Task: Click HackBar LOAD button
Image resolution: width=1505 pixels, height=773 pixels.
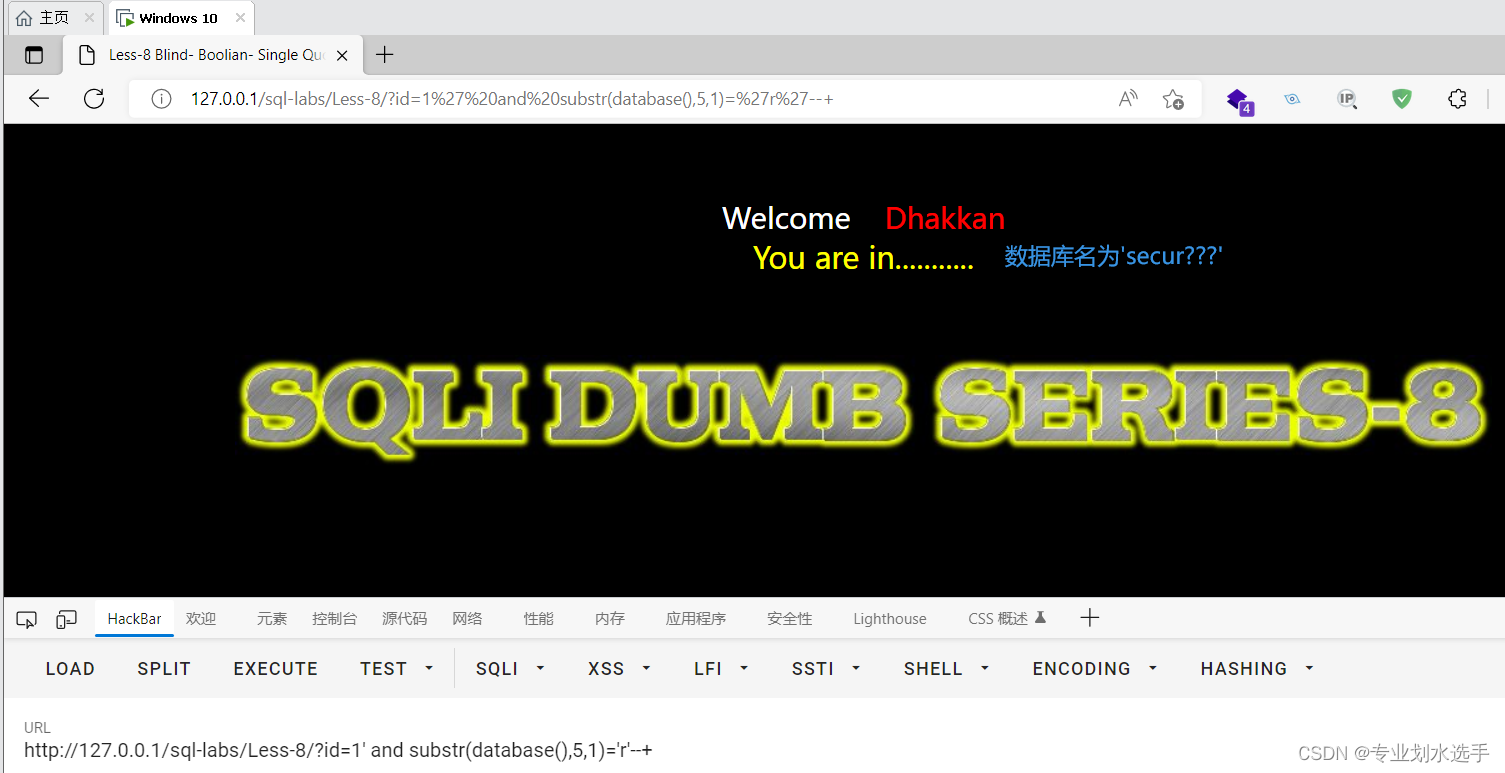Action: pos(70,669)
